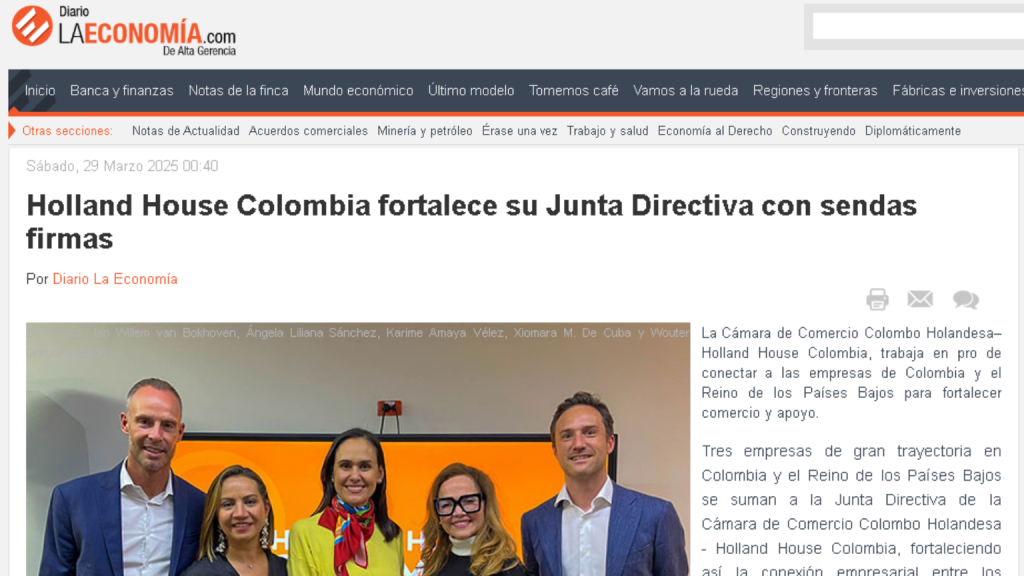
Task: Open Acuerdos comerciales subsection
Action: click(x=308, y=131)
